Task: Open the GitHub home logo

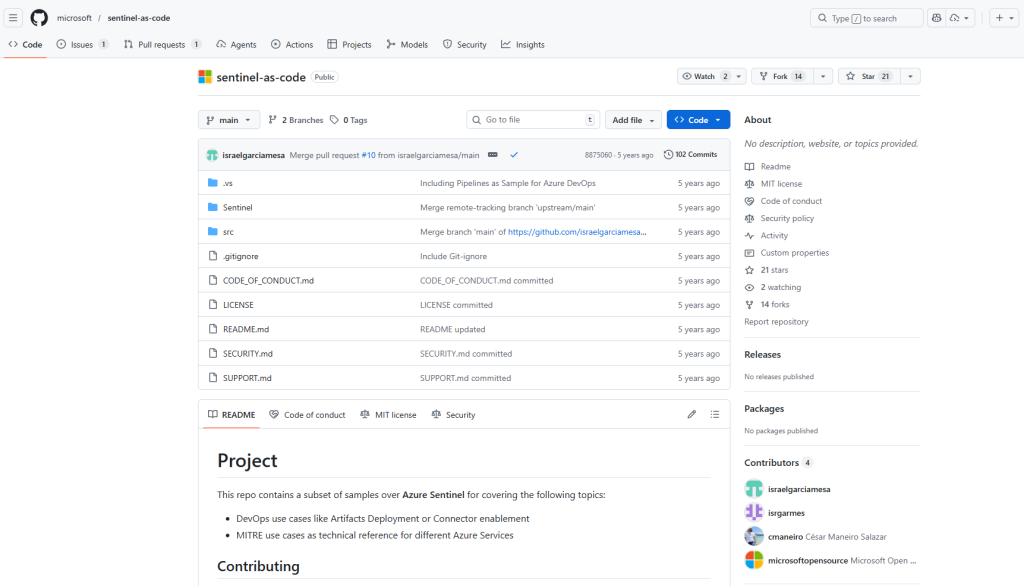Action: (x=39, y=18)
